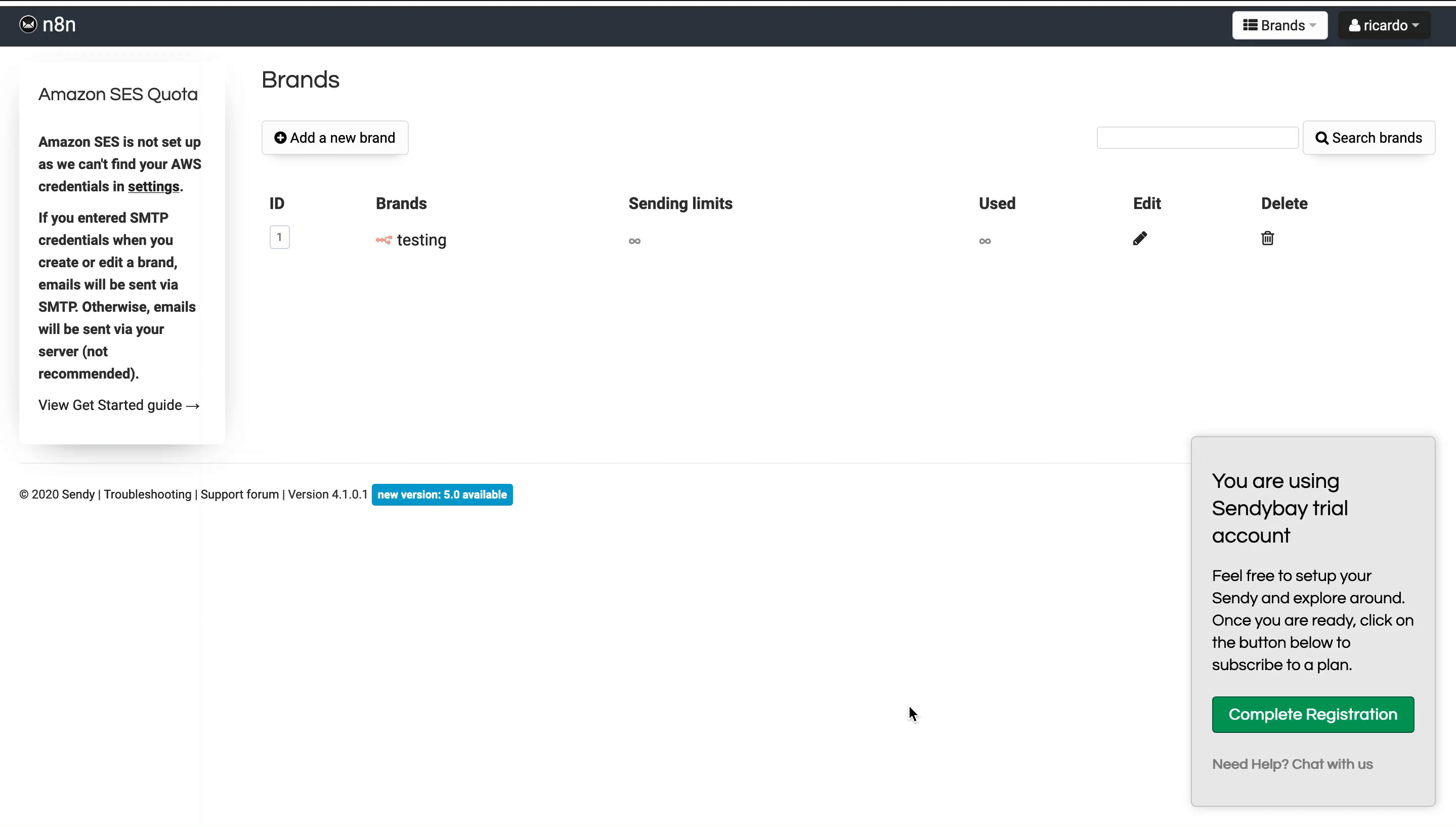Focus the brand search text field

[1196, 138]
